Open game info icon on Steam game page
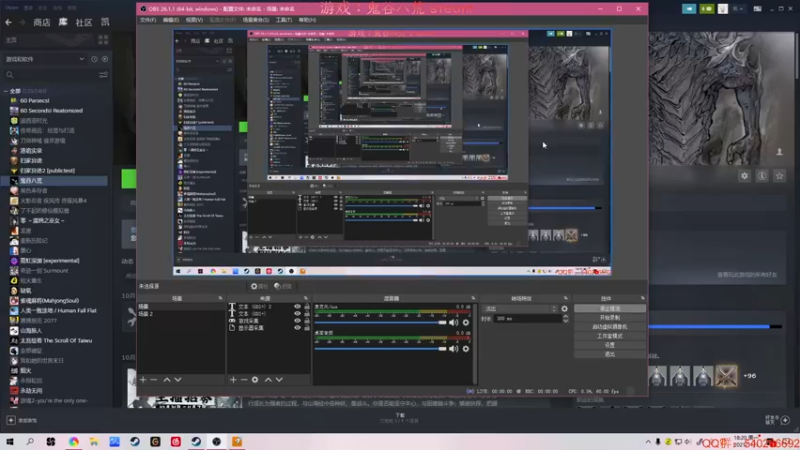Image resolution: width=800 pixels, height=450 pixels. pyautogui.click(x=762, y=176)
